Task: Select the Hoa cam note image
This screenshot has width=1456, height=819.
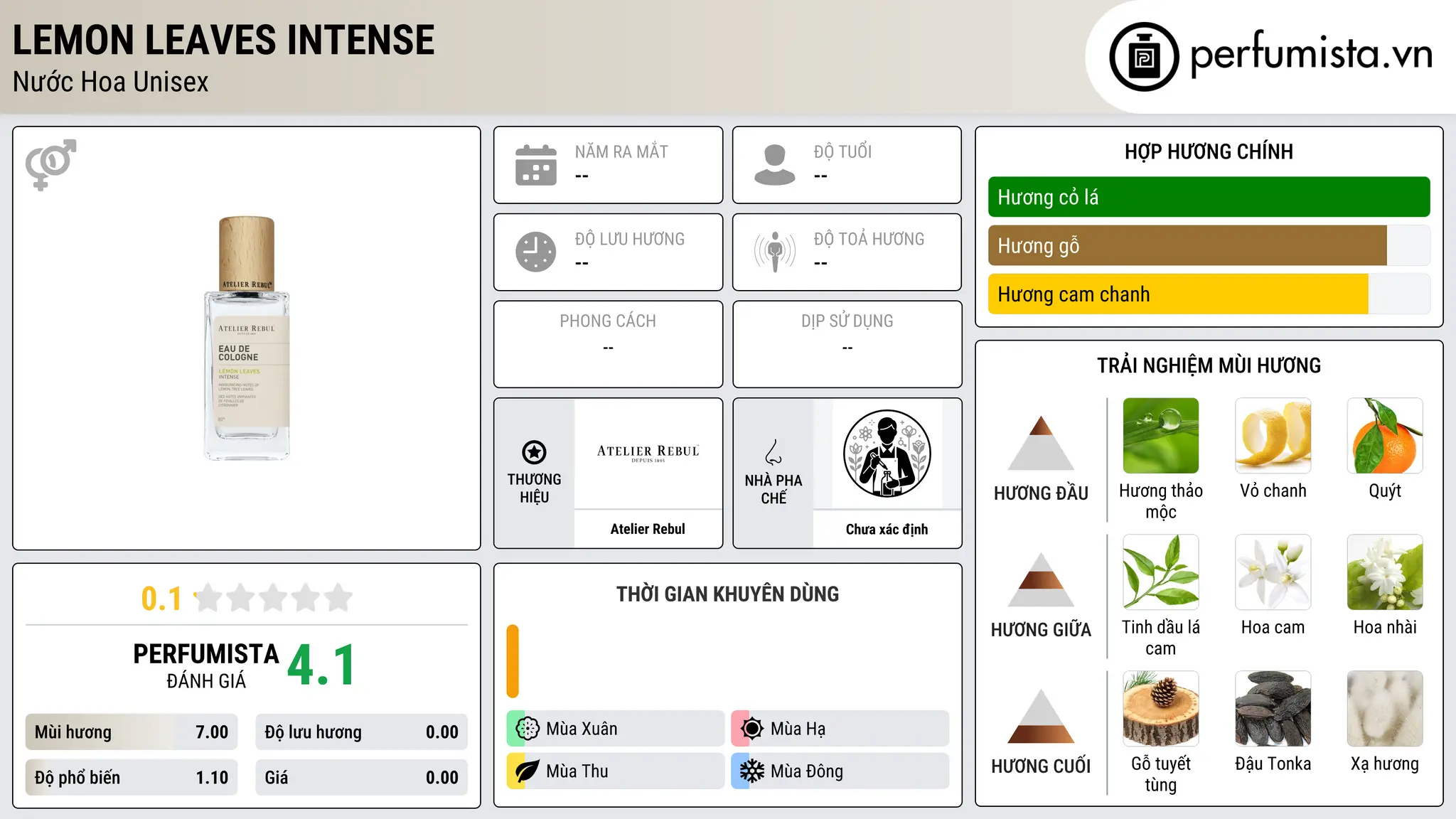Action: [1273, 572]
